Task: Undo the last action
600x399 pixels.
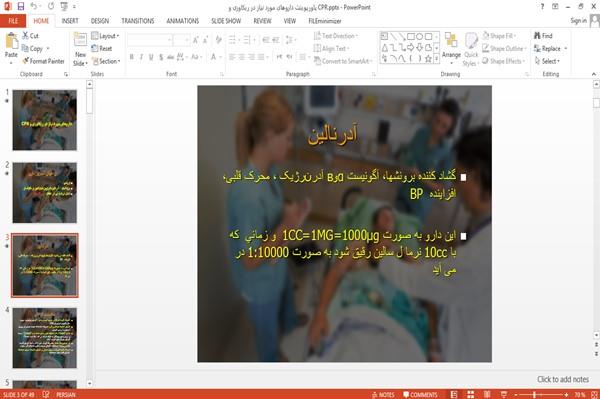Action: coord(34,6)
